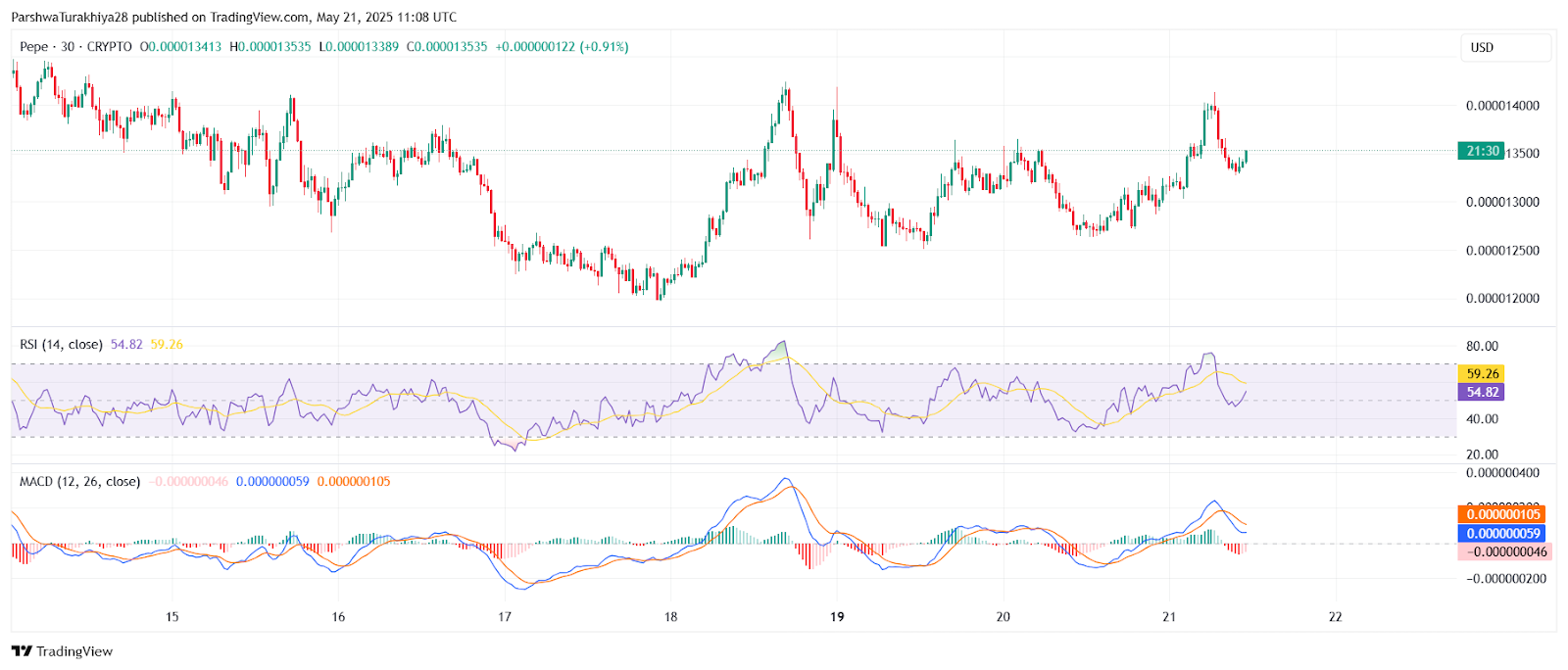Click the TradingView wordmark link
The height and width of the screenshot is (670, 1568).
74,651
